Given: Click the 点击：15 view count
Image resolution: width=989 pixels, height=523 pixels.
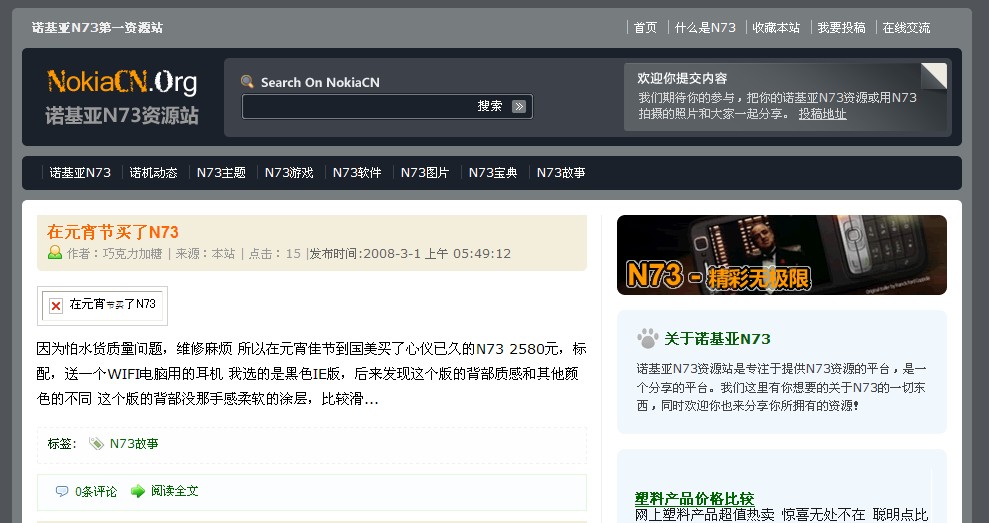Looking at the screenshot, I should [274, 254].
